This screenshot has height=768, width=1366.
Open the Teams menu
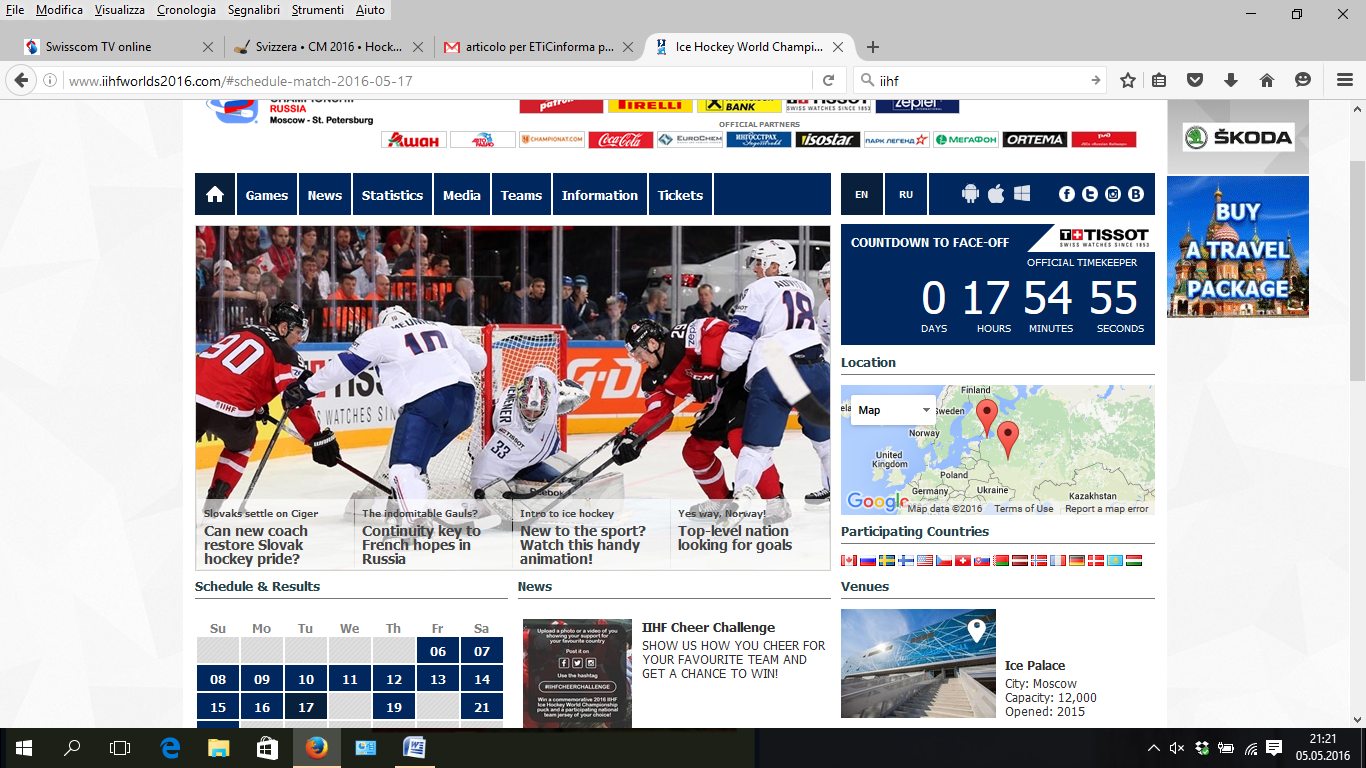(x=522, y=195)
